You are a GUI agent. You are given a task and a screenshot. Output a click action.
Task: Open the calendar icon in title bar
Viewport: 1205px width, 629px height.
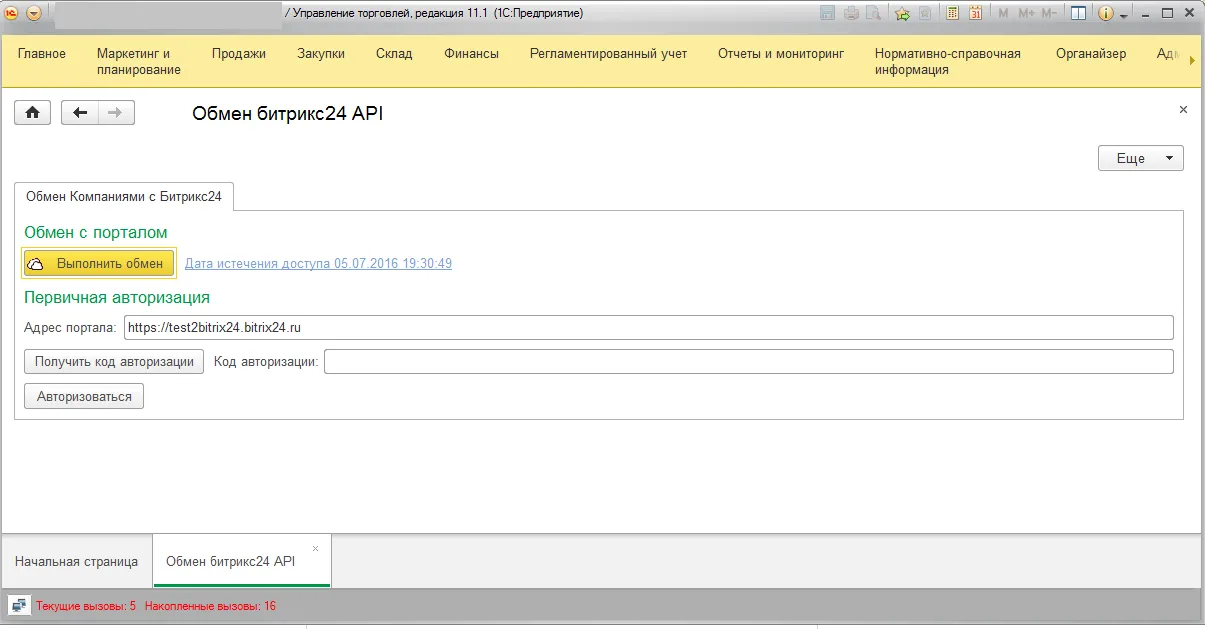975,14
